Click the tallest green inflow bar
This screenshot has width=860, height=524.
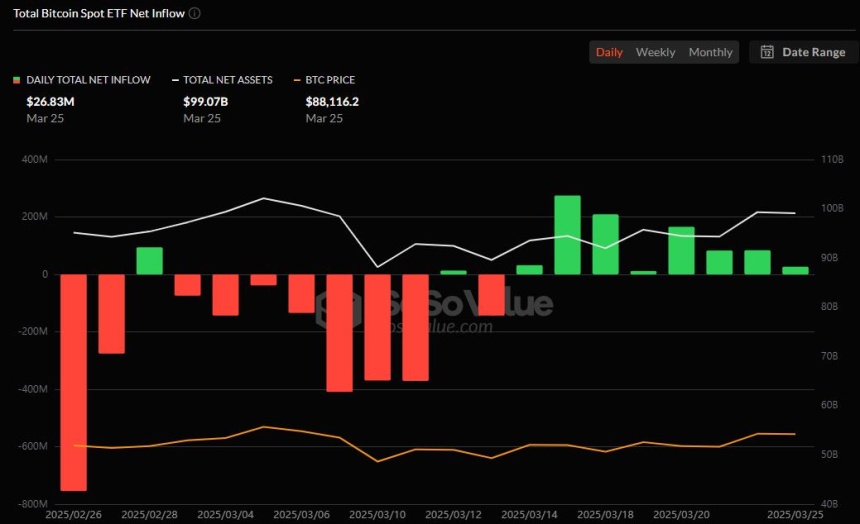tap(567, 234)
